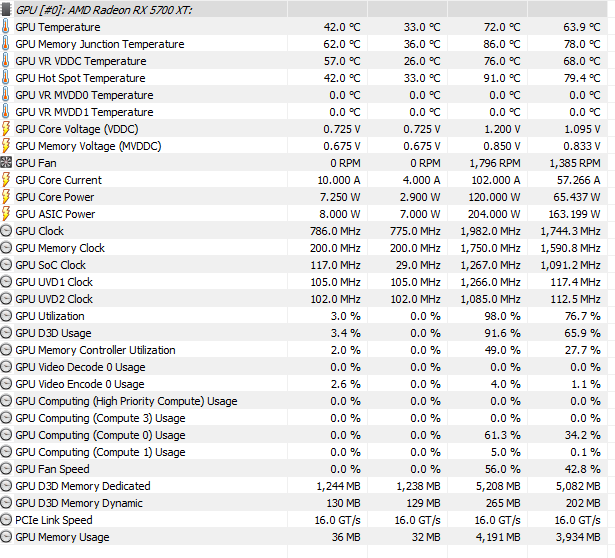Click circle icon beside GPU D3D Memory Dynamic
Screen dimensions: 615x558
coord(6,503)
